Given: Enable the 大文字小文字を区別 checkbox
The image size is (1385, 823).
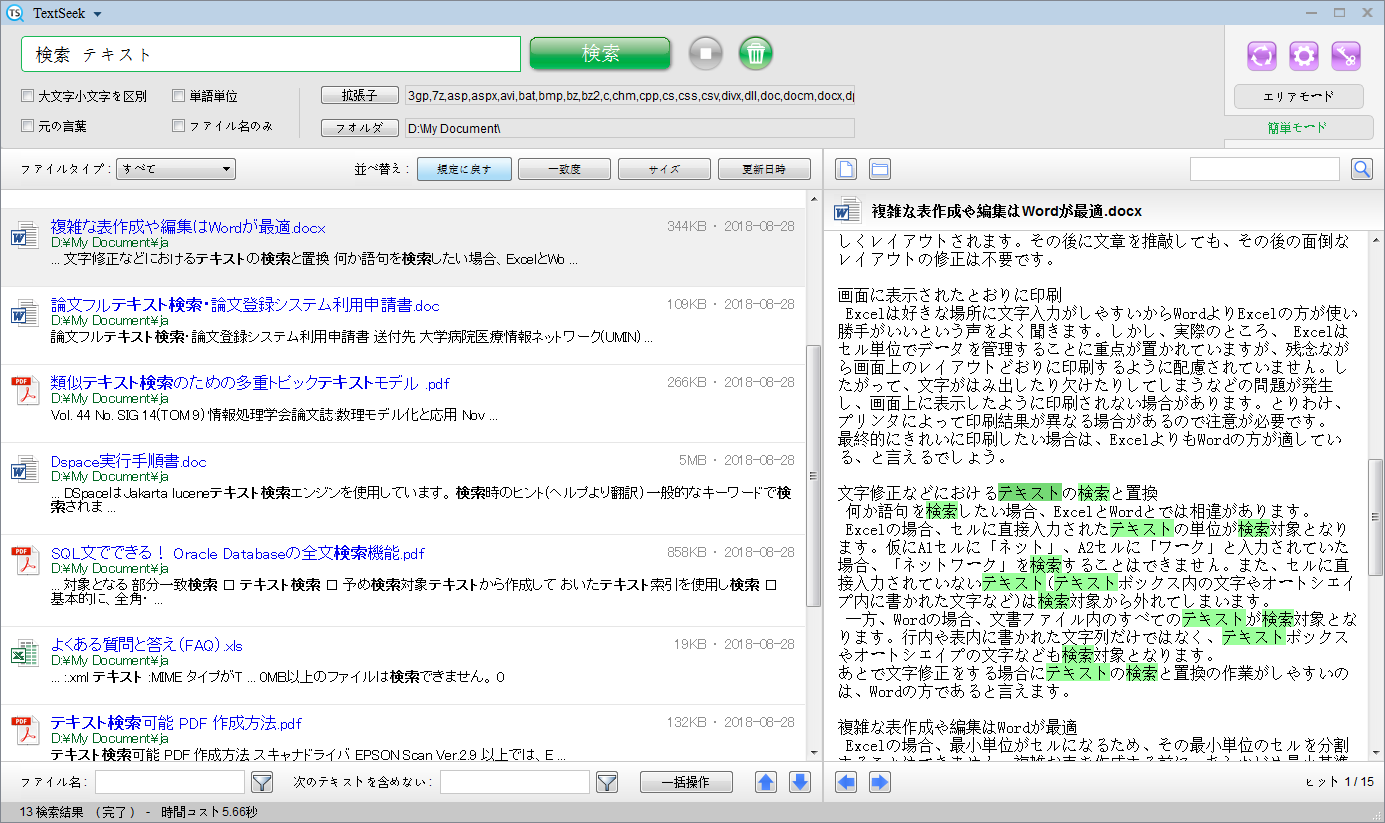Looking at the screenshot, I should coord(28,97).
